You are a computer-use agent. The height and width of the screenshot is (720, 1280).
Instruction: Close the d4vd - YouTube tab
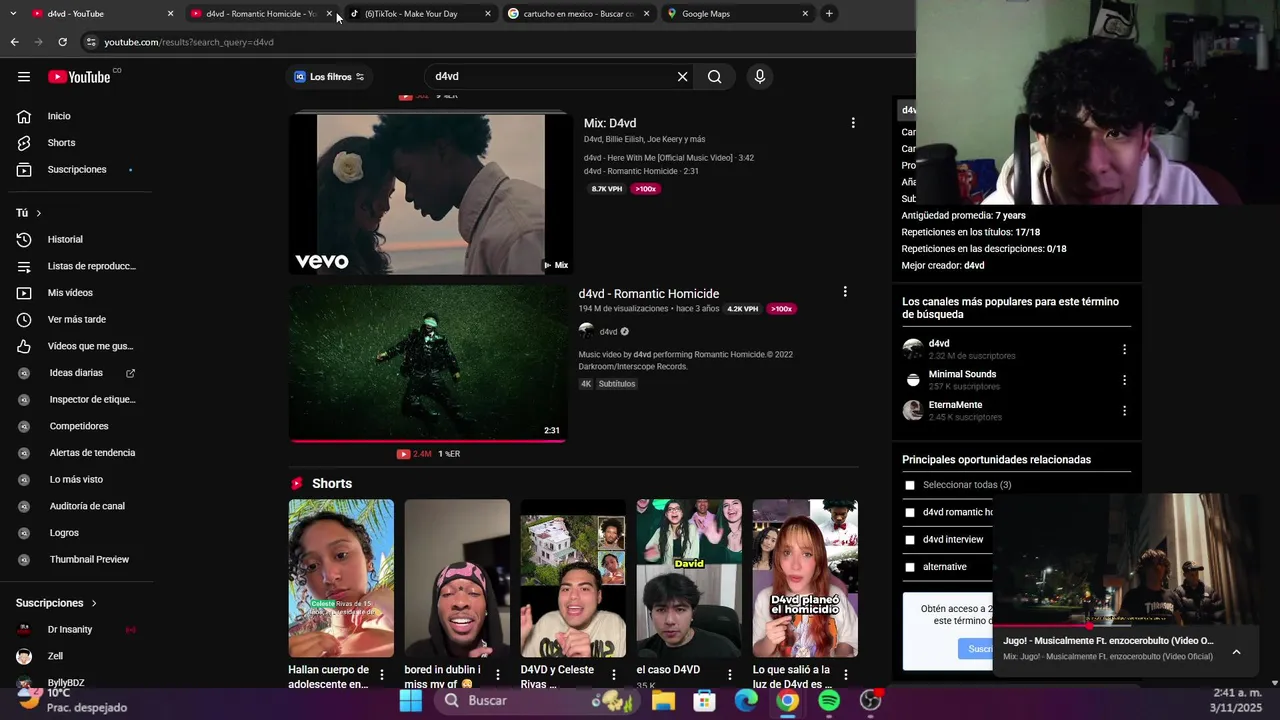point(170,14)
